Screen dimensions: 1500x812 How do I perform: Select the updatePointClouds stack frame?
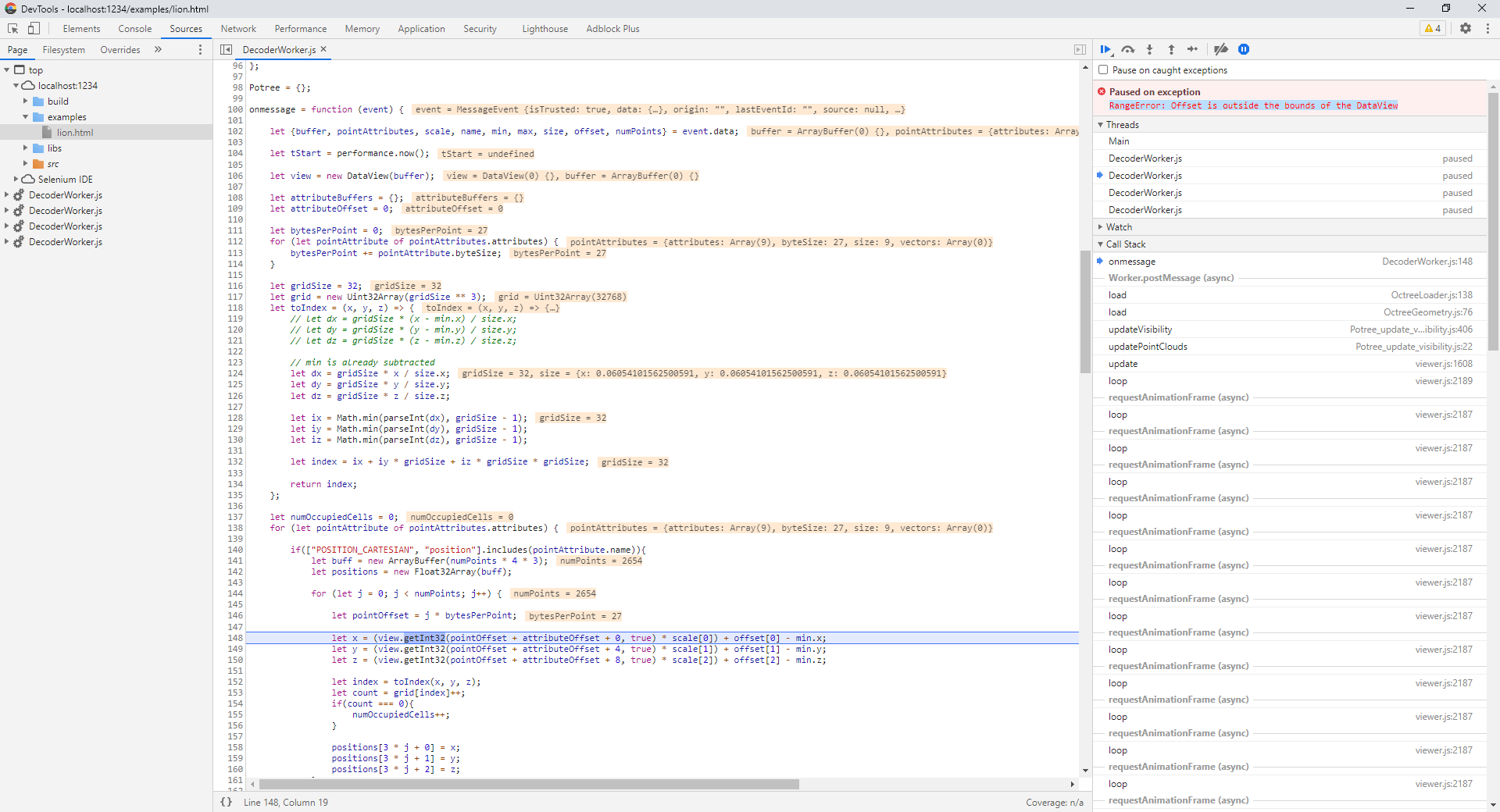(x=1290, y=347)
